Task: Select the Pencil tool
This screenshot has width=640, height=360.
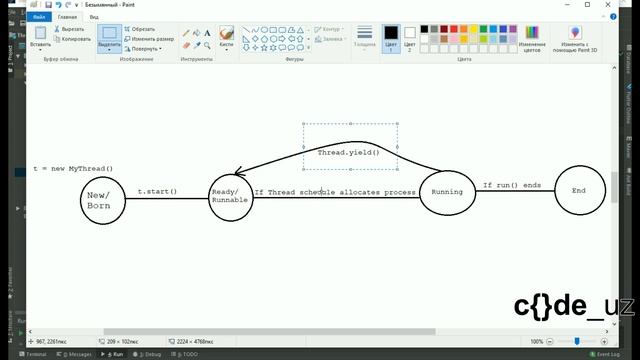Action: [x=186, y=33]
